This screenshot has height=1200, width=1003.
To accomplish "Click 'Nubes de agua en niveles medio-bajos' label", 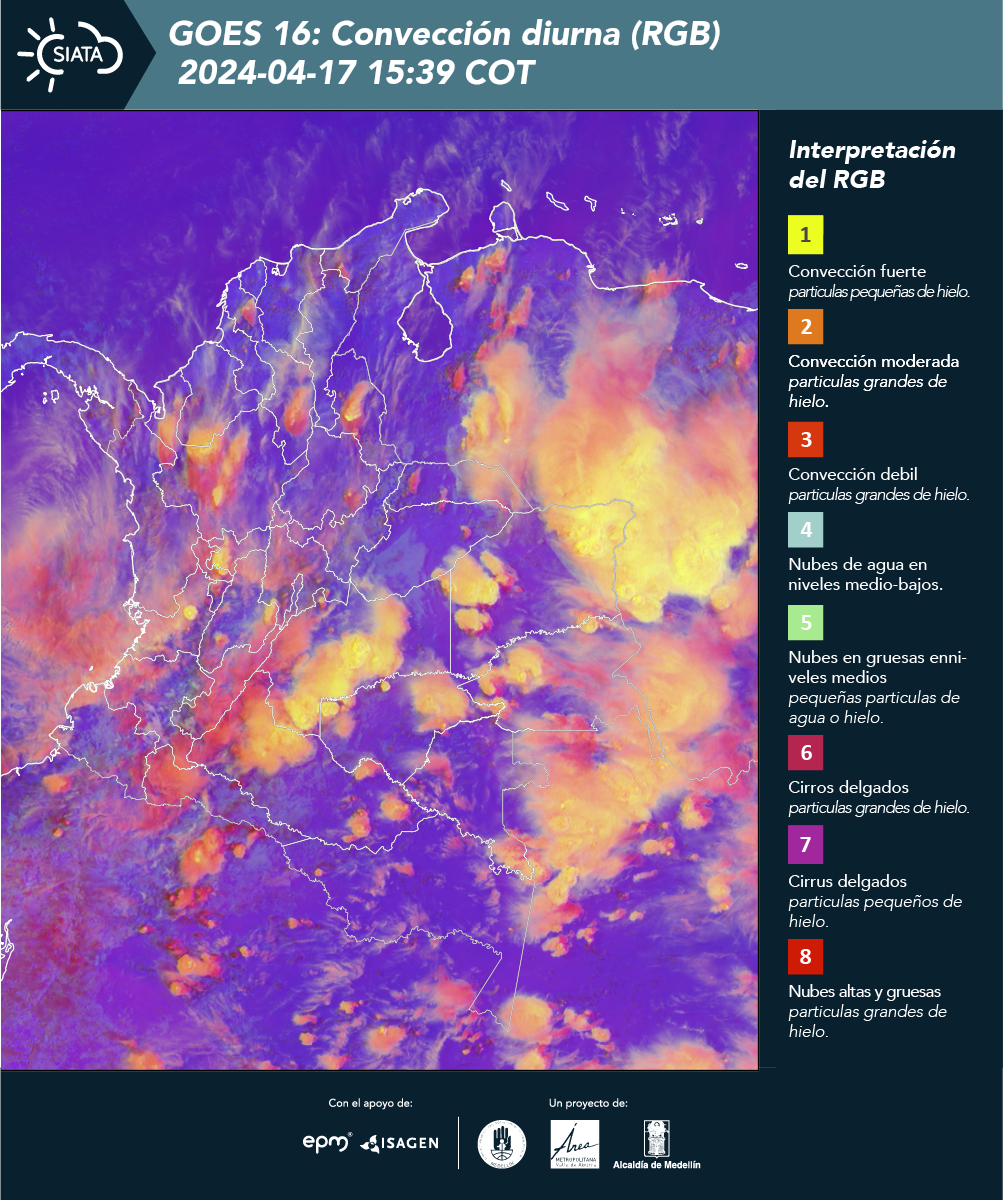I will tap(866, 575).
